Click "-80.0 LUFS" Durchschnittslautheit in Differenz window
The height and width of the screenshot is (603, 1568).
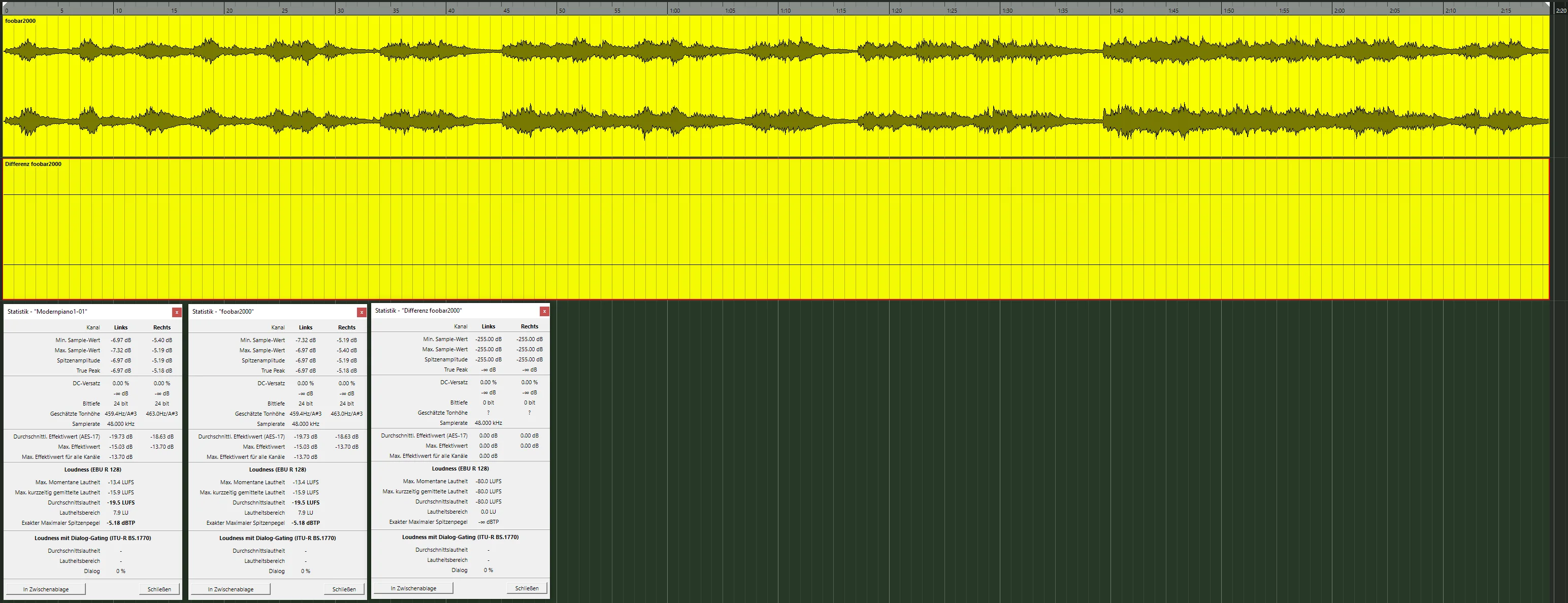(488, 501)
